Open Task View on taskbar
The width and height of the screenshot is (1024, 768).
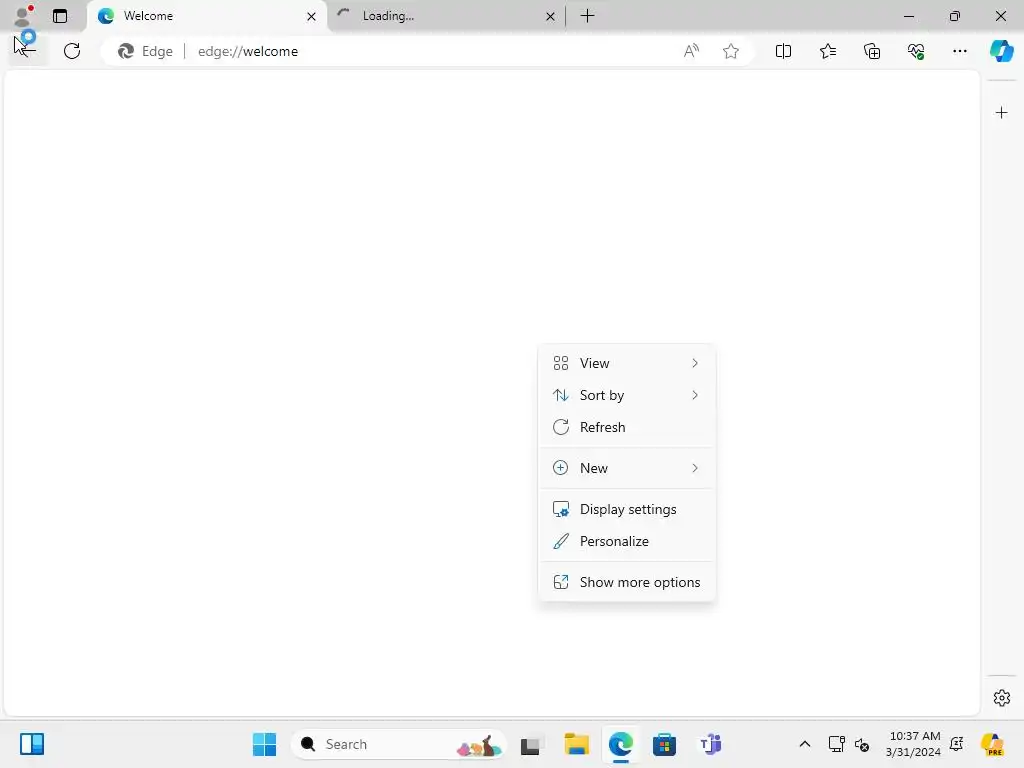coord(532,744)
